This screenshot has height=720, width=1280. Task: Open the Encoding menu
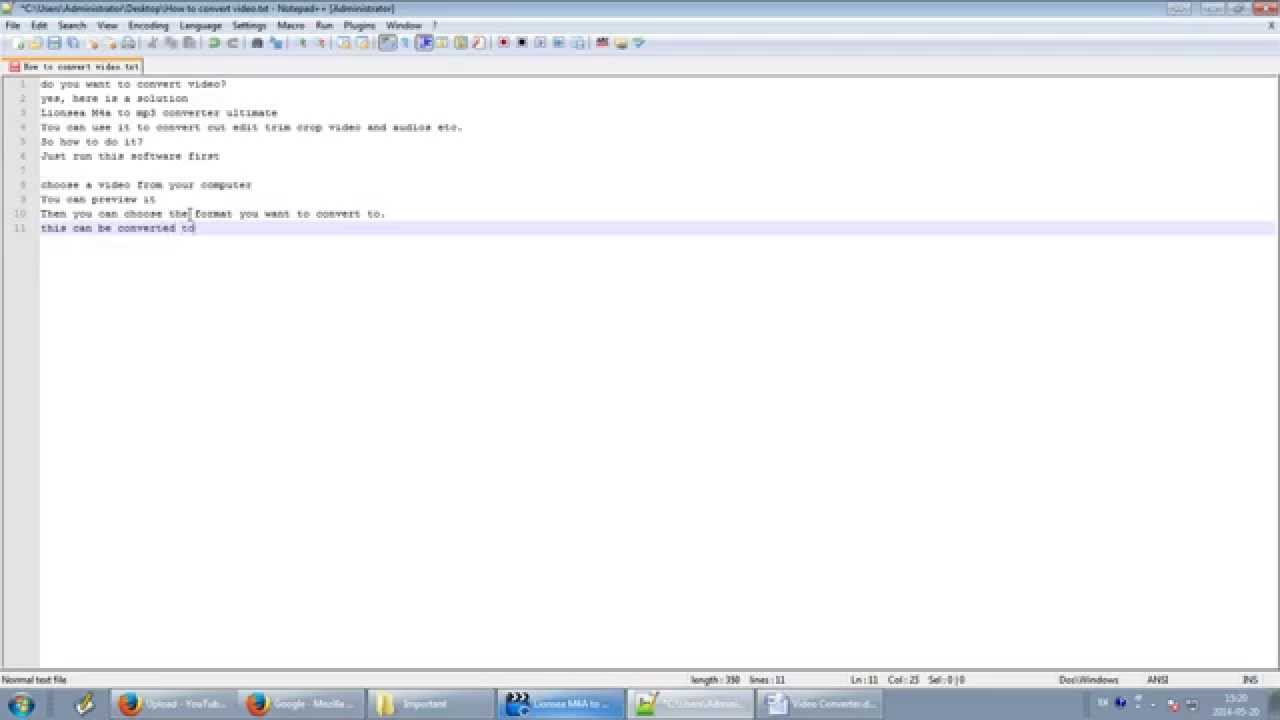(x=149, y=25)
